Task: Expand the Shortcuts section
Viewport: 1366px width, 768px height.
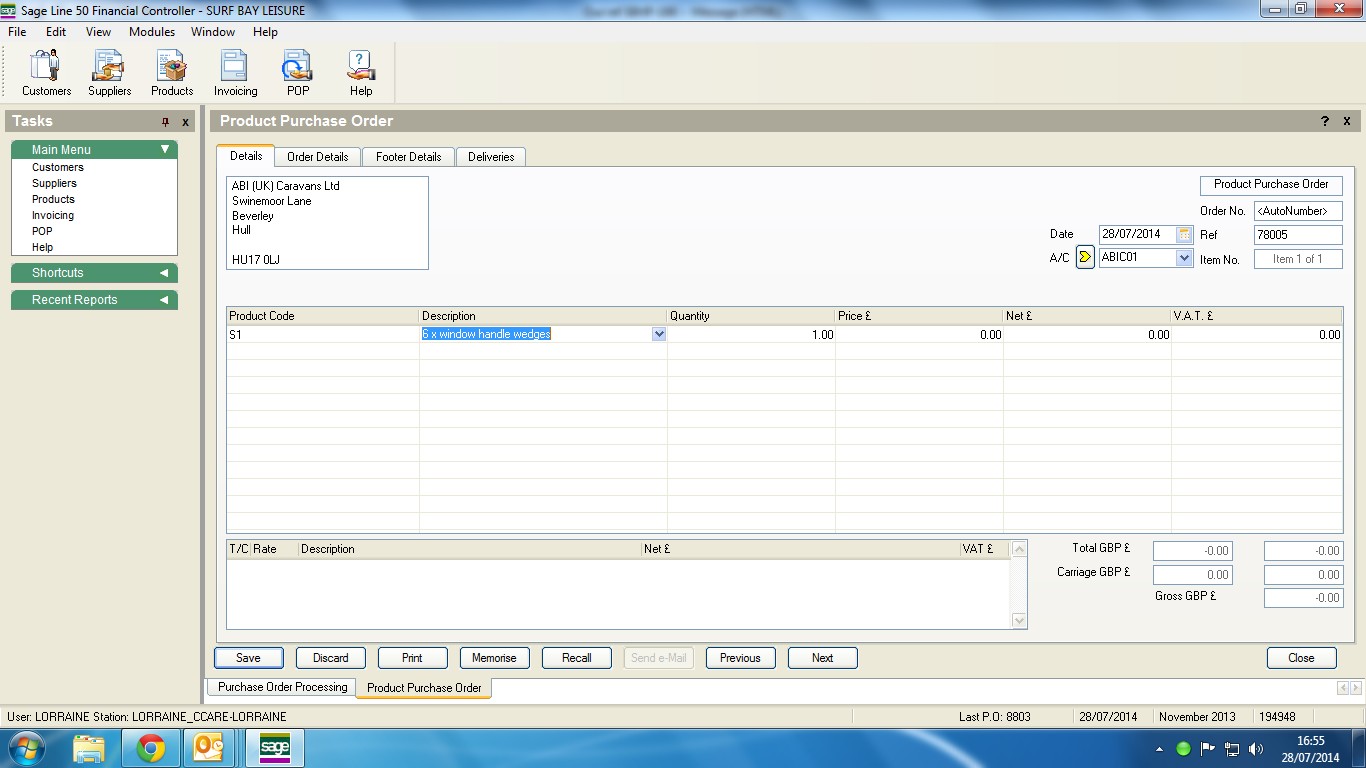Action: pos(164,273)
